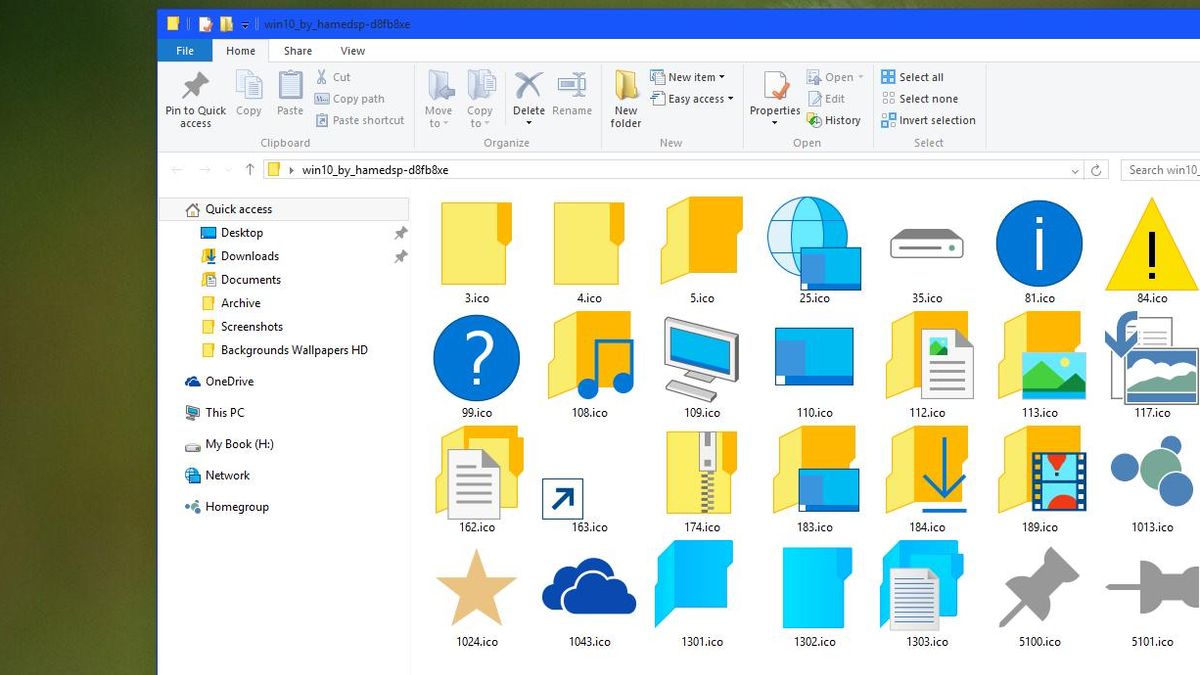Open the New item dropdown
This screenshot has height=675, width=1200.
tap(688, 77)
